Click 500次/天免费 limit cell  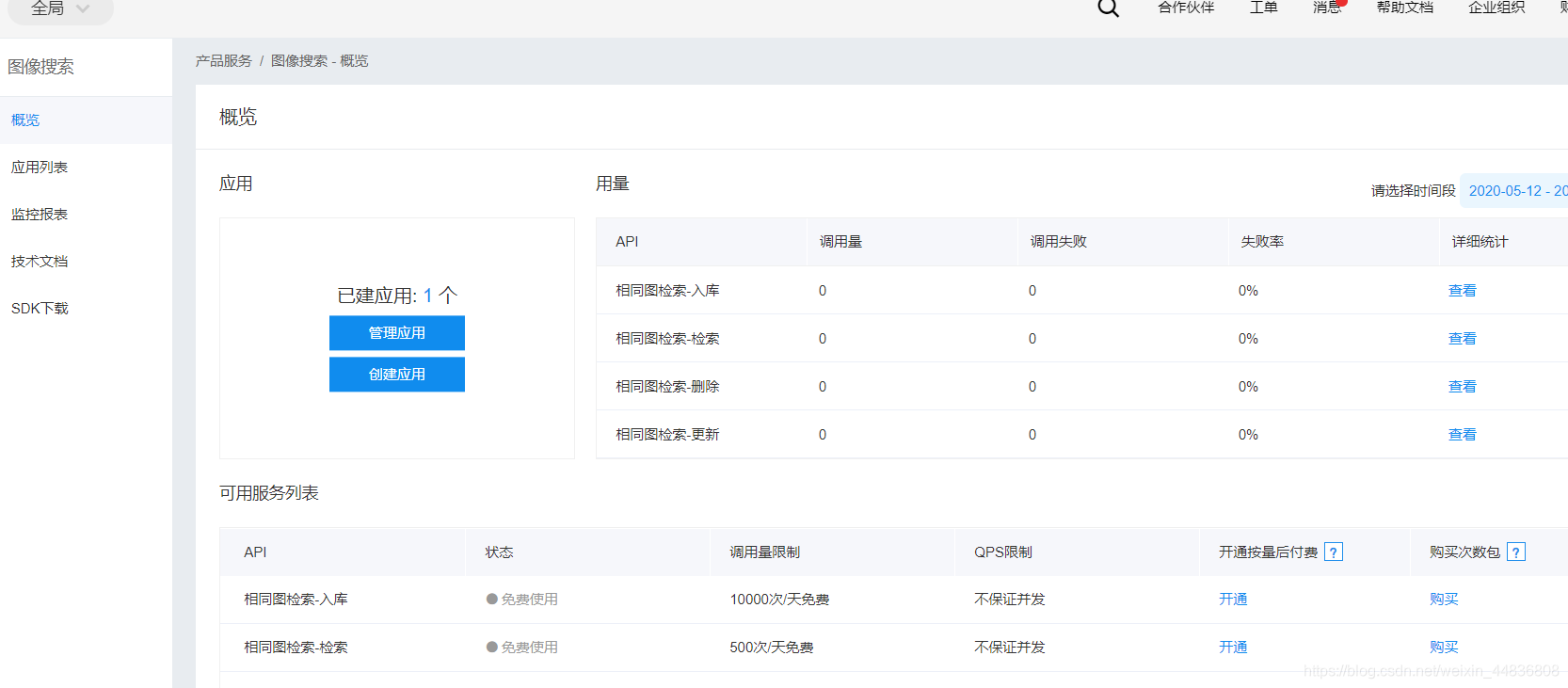pyautogui.click(x=772, y=648)
